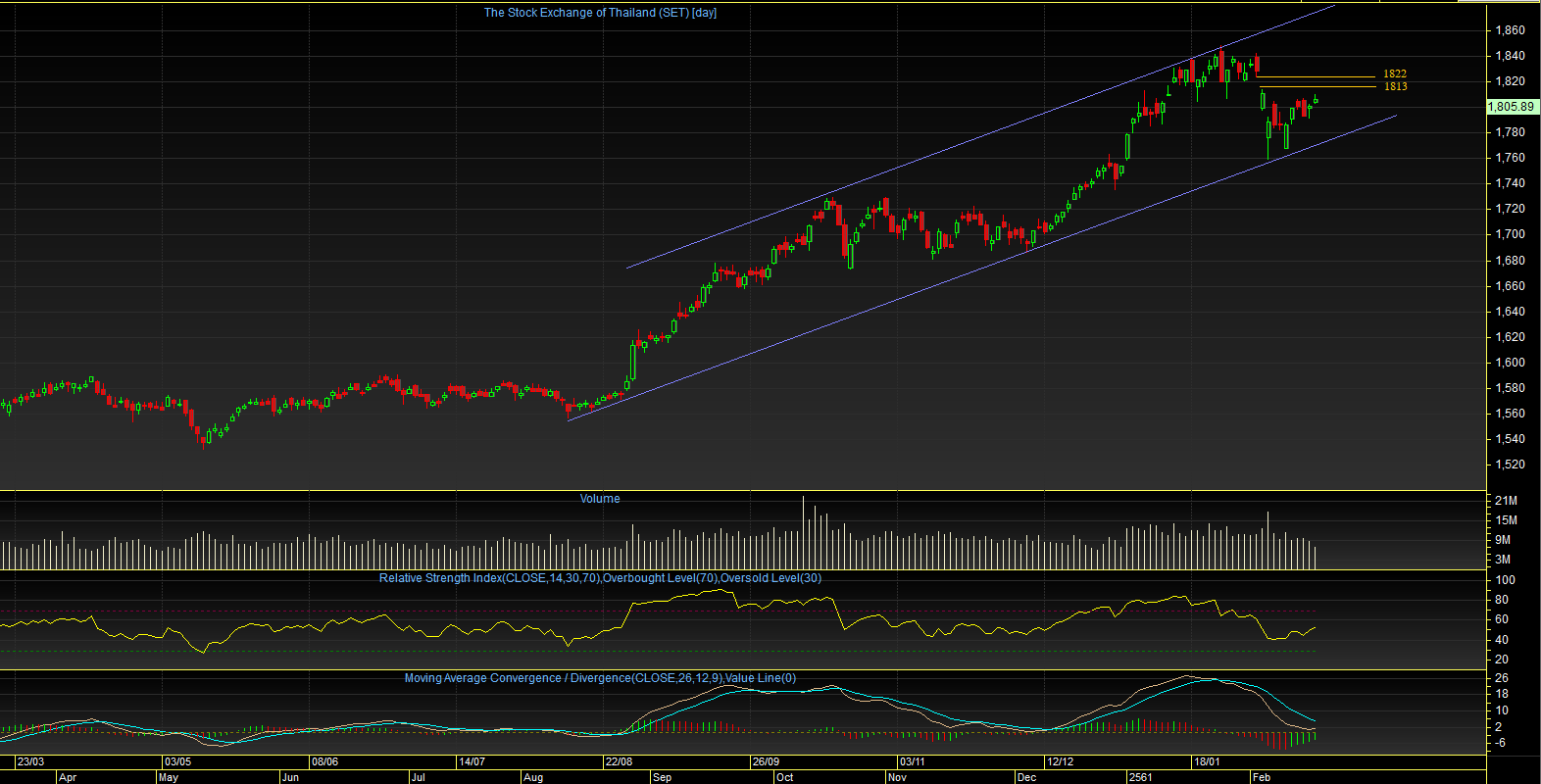Click the 1,760 price axis label
The width and height of the screenshot is (1541, 784).
[x=1510, y=158]
